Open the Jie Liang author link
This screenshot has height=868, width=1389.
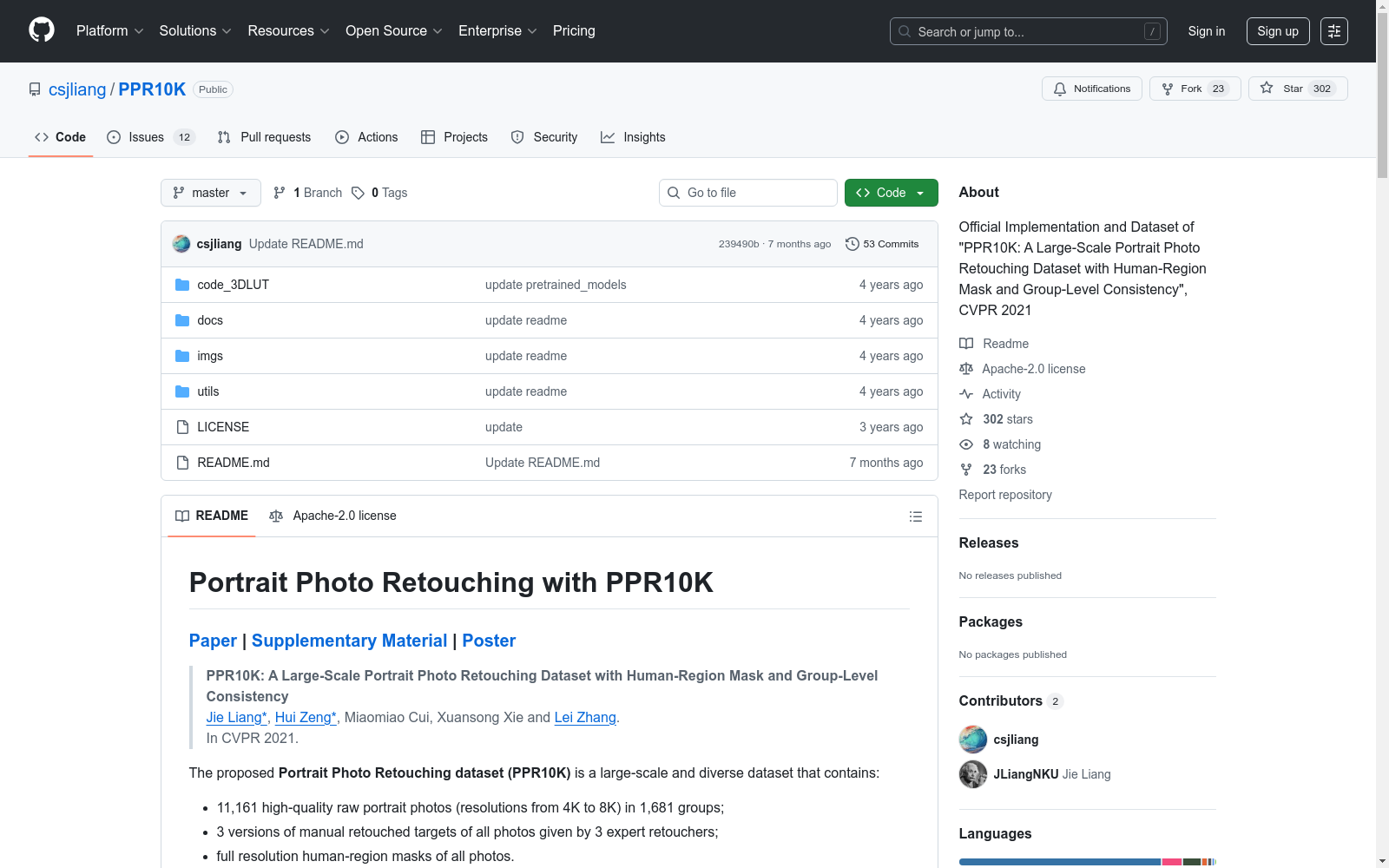coord(236,717)
